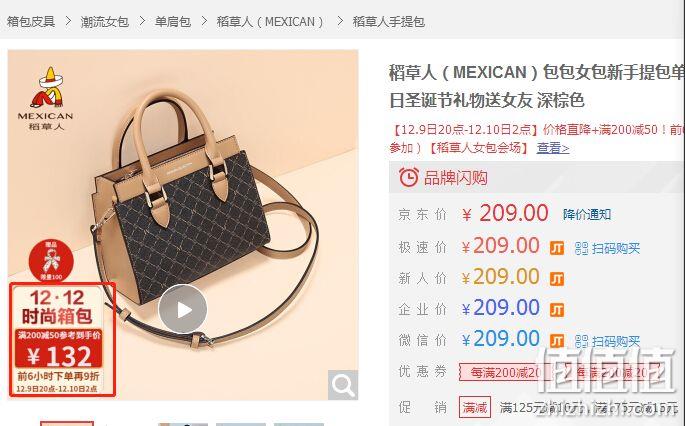
Task: Open the 潮流女包 breadcrumb category
Action: click(104, 21)
